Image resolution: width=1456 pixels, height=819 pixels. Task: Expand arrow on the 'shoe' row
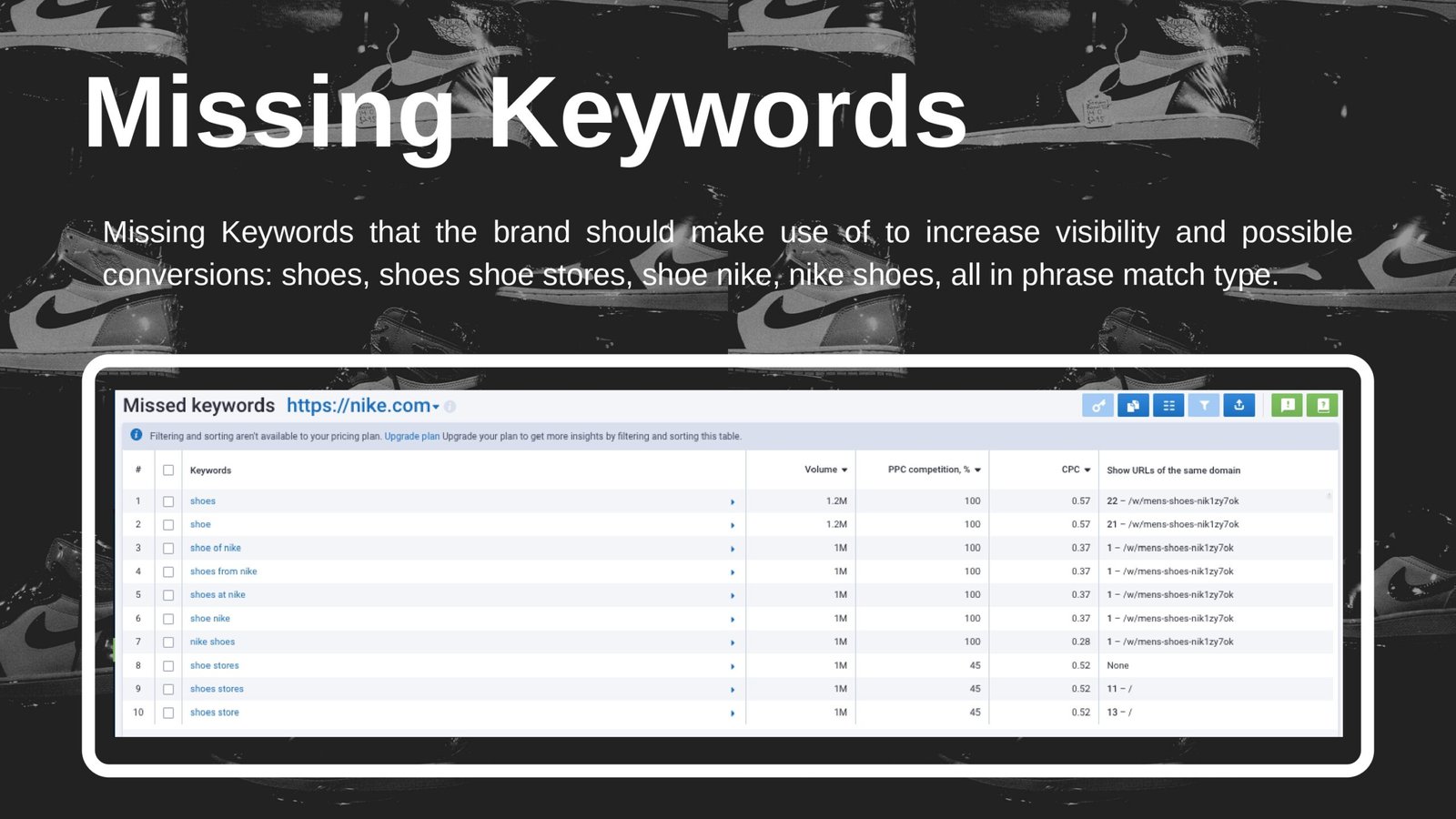(733, 526)
